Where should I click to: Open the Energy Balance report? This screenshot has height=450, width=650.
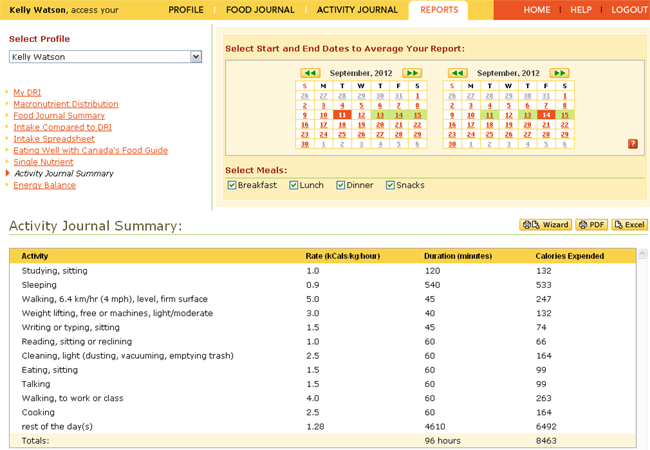pyautogui.click(x=44, y=185)
